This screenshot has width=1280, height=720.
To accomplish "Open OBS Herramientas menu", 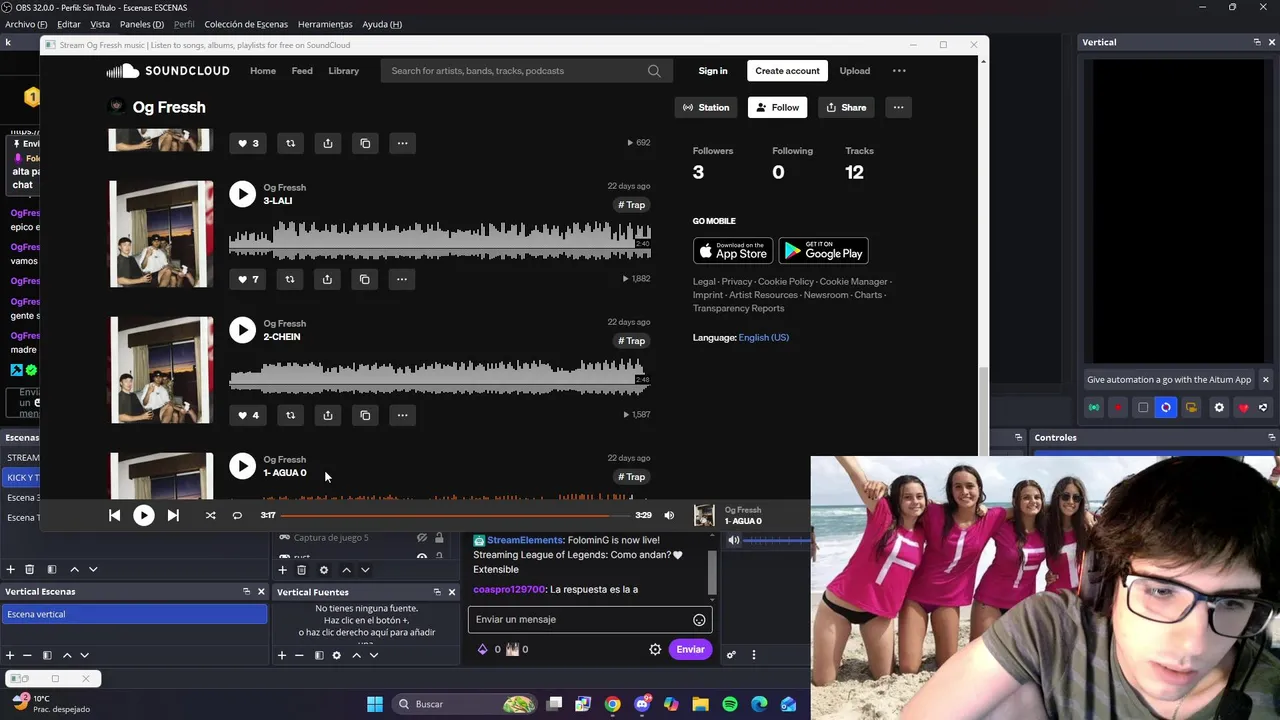I will (x=325, y=24).
